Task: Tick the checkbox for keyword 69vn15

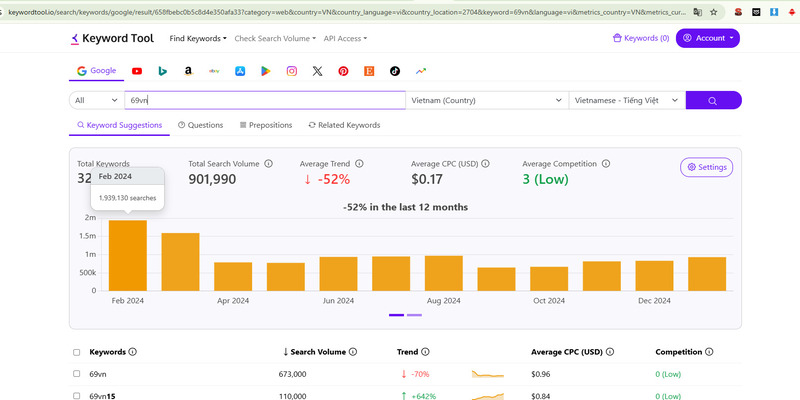Action: pyautogui.click(x=77, y=395)
